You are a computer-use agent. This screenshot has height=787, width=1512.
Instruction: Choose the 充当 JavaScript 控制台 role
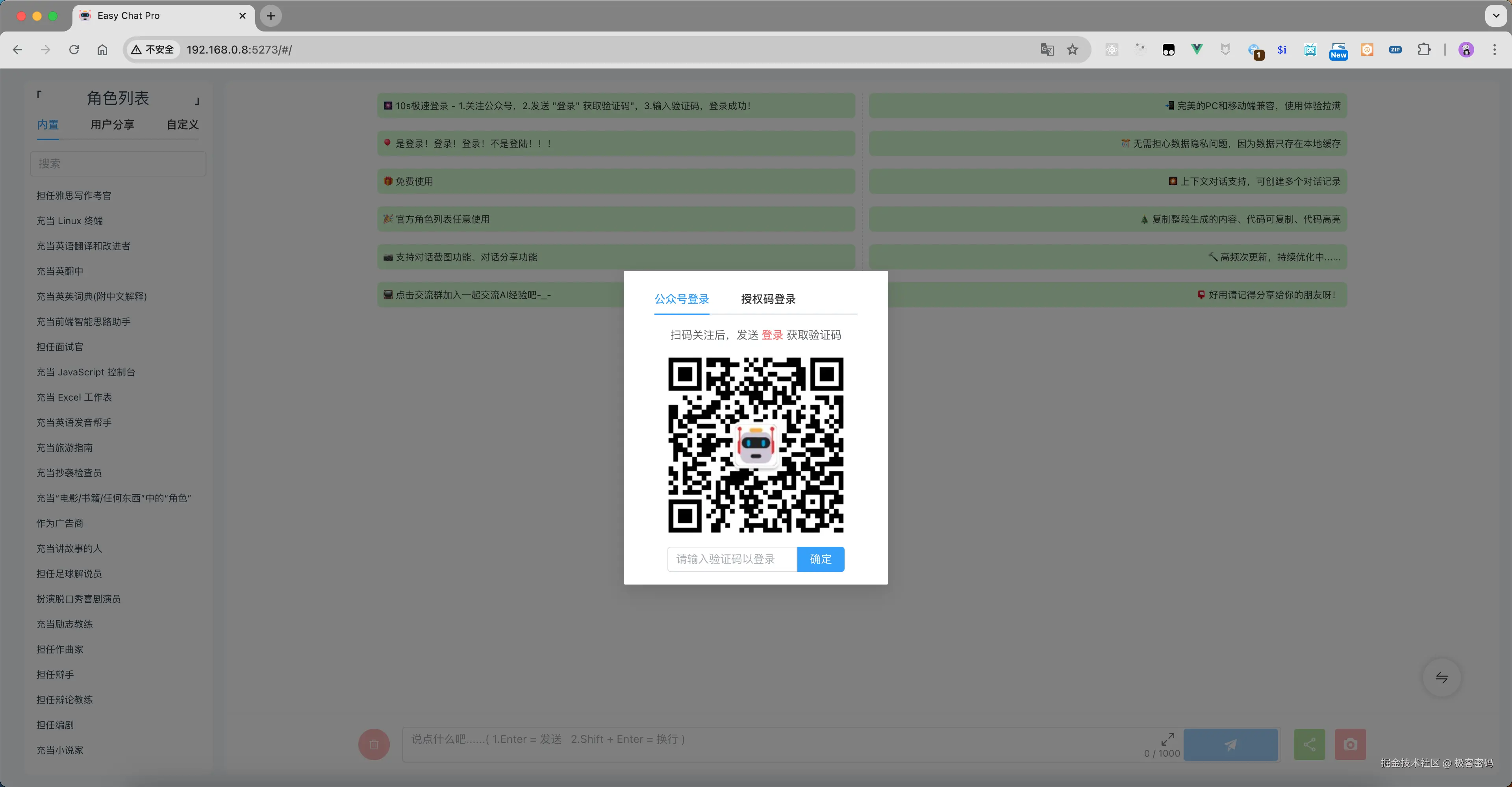(86, 372)
